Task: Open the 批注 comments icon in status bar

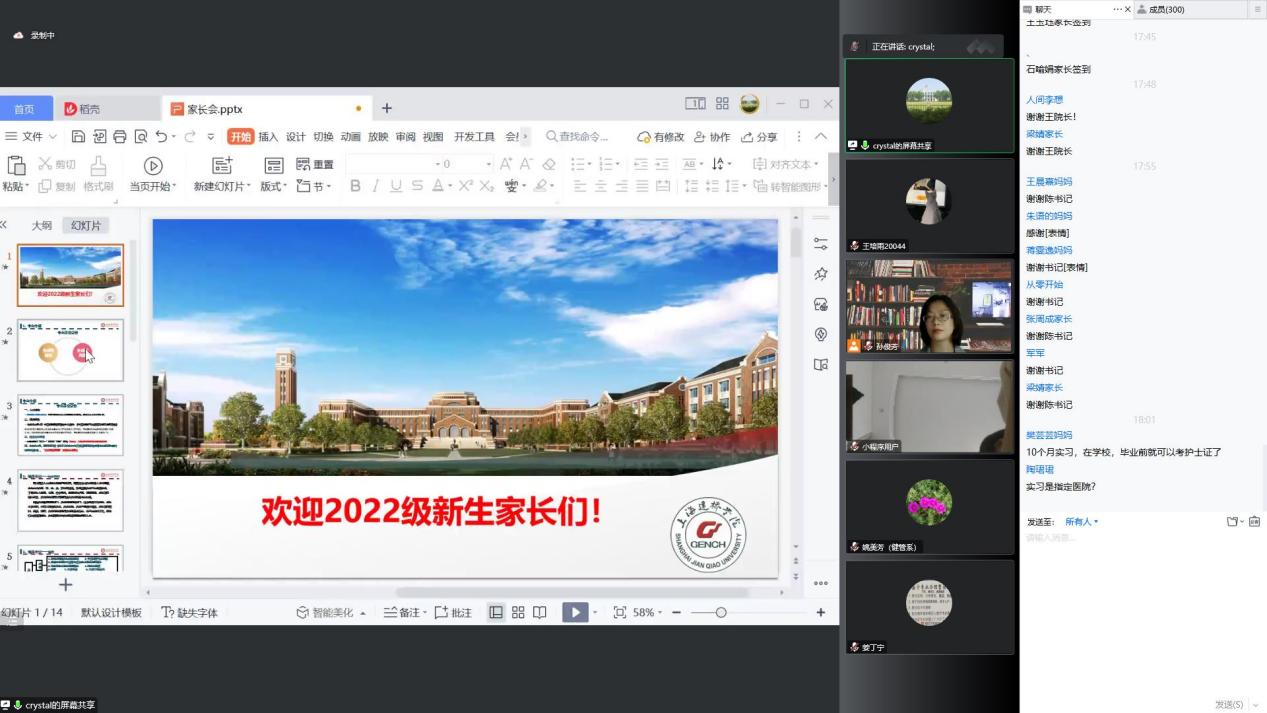Action: click(453, 613)
